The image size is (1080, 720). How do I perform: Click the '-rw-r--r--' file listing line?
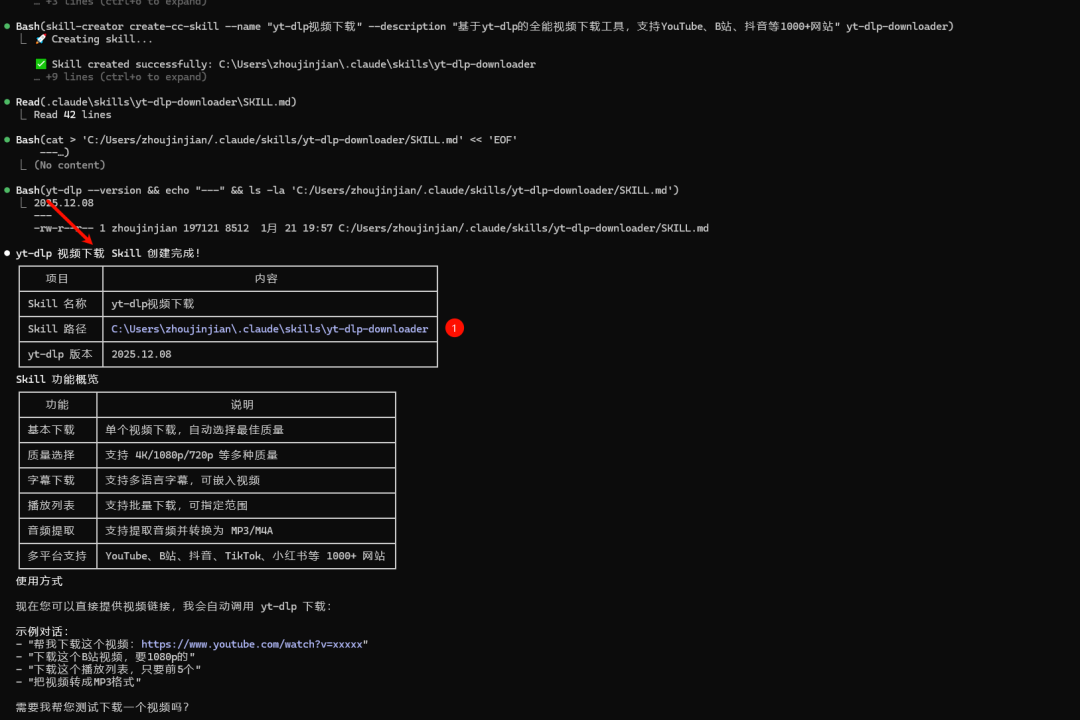371,228
